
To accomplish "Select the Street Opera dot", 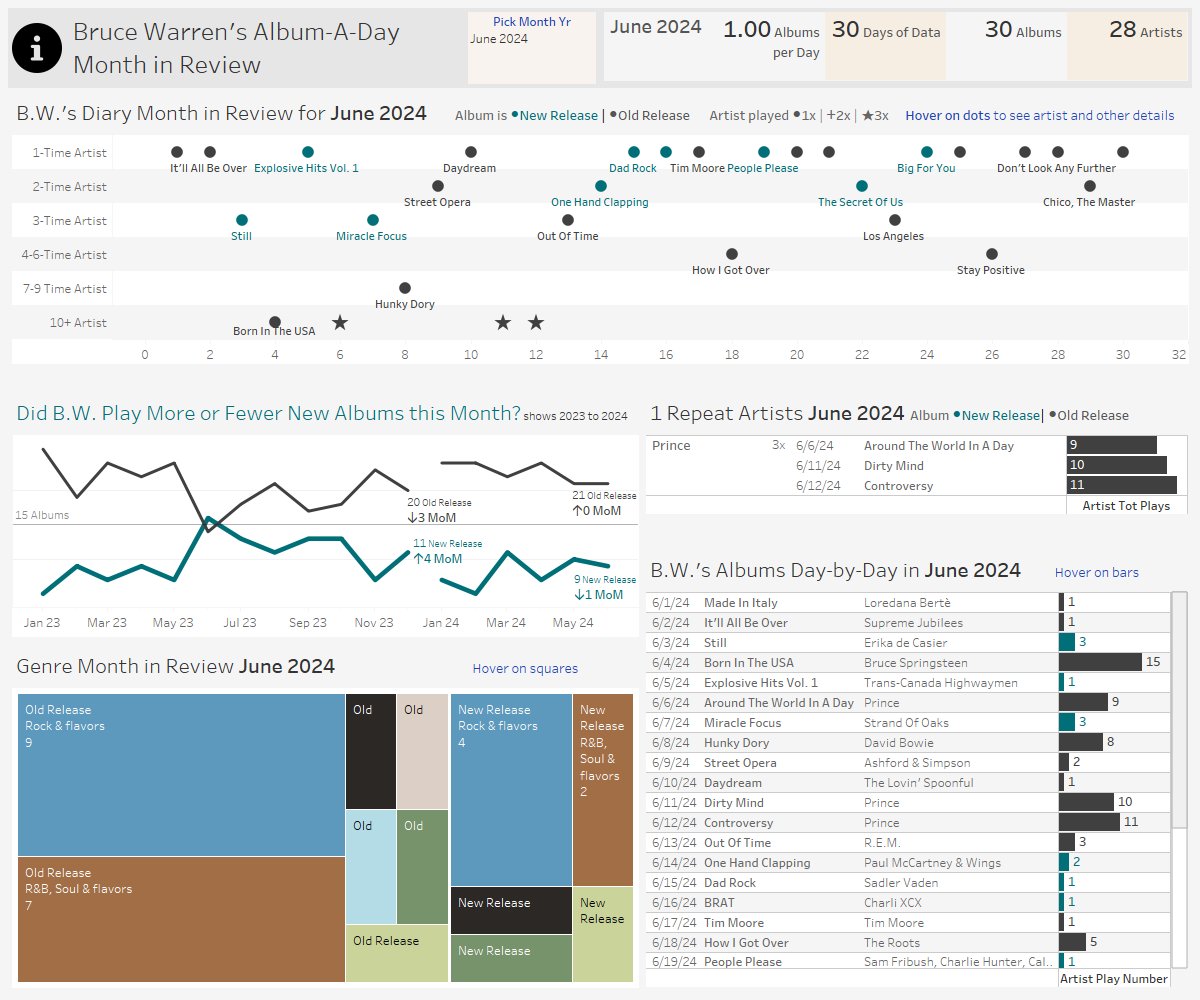I will coord(438,186).
